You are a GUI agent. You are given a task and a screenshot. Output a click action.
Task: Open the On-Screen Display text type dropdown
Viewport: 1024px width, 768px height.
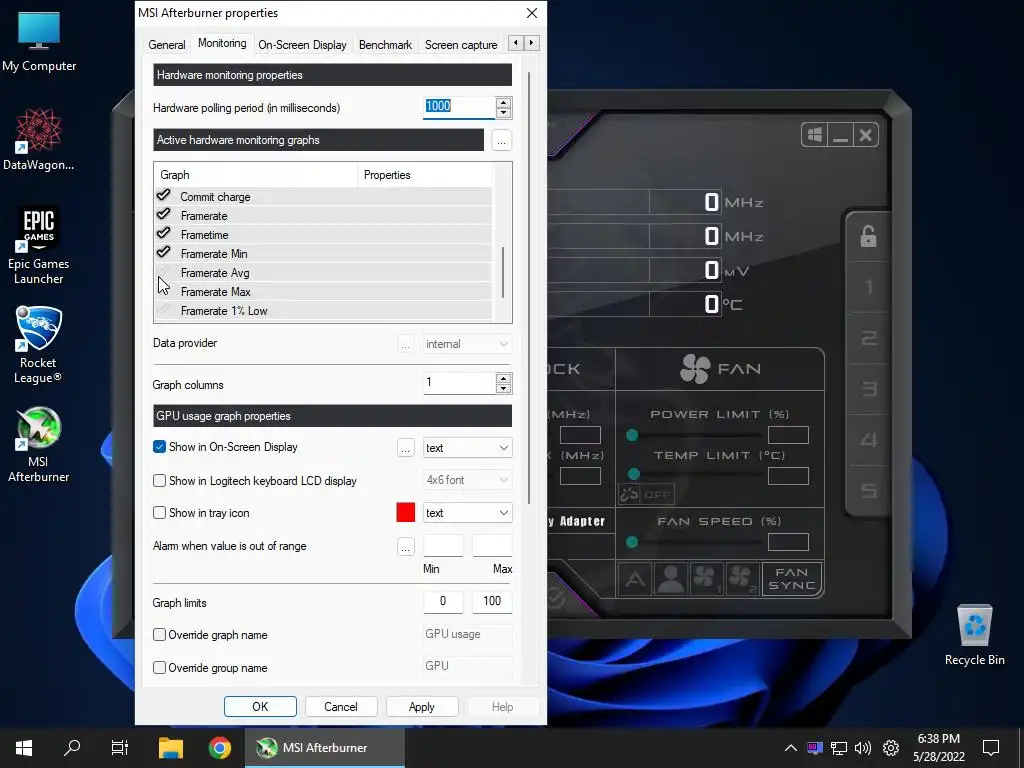[x=467, y=448]
